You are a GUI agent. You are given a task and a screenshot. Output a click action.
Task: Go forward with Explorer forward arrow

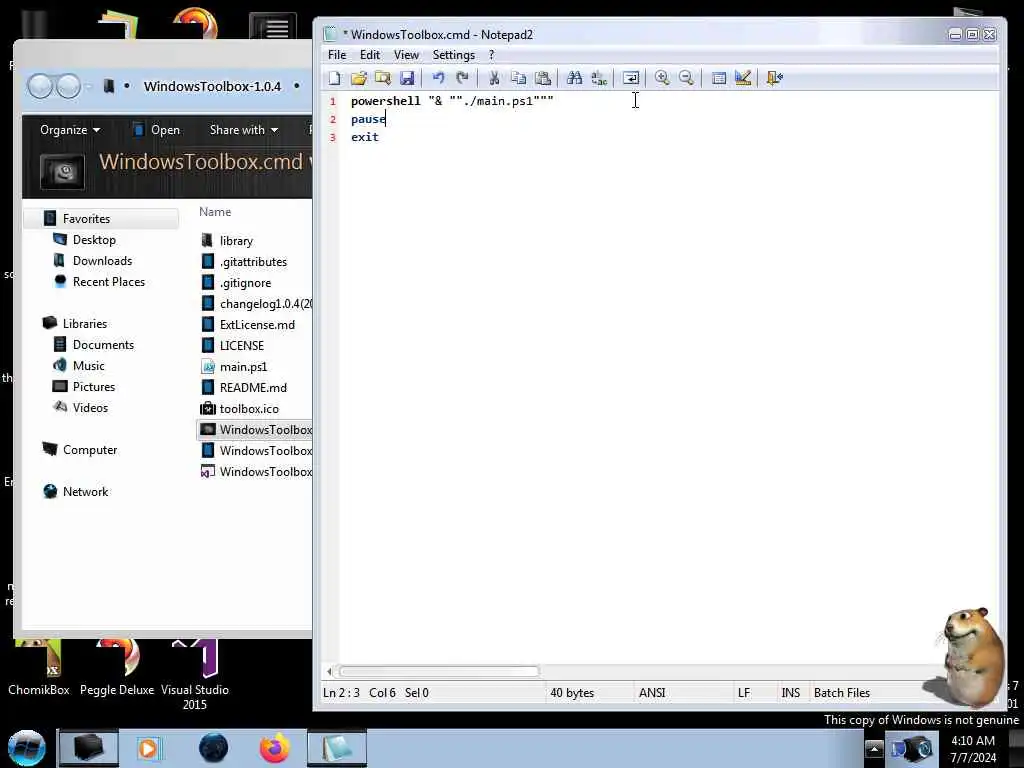point(68,86)
